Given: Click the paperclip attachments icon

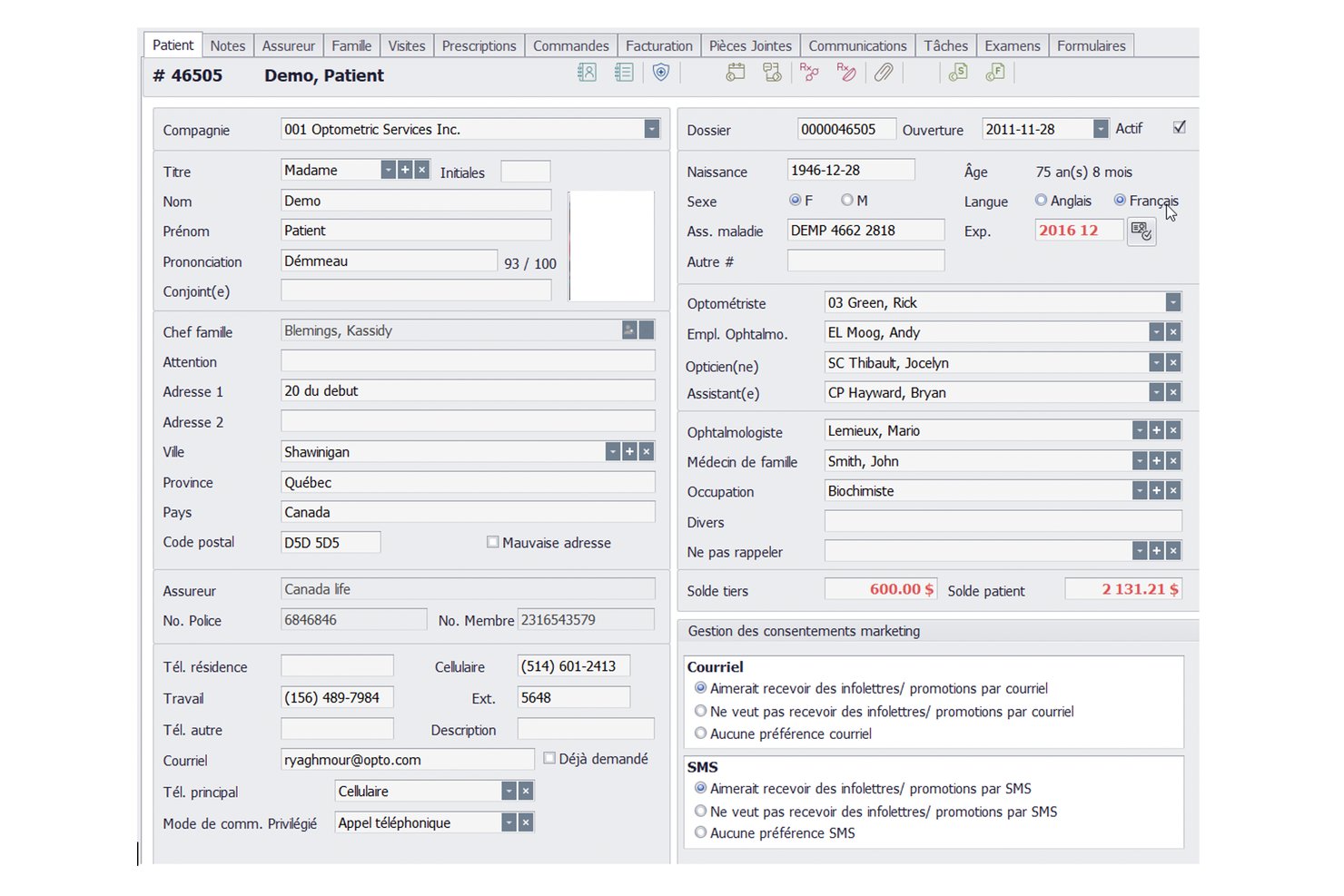Looking at the screenshot, I should tap(884, 73).
